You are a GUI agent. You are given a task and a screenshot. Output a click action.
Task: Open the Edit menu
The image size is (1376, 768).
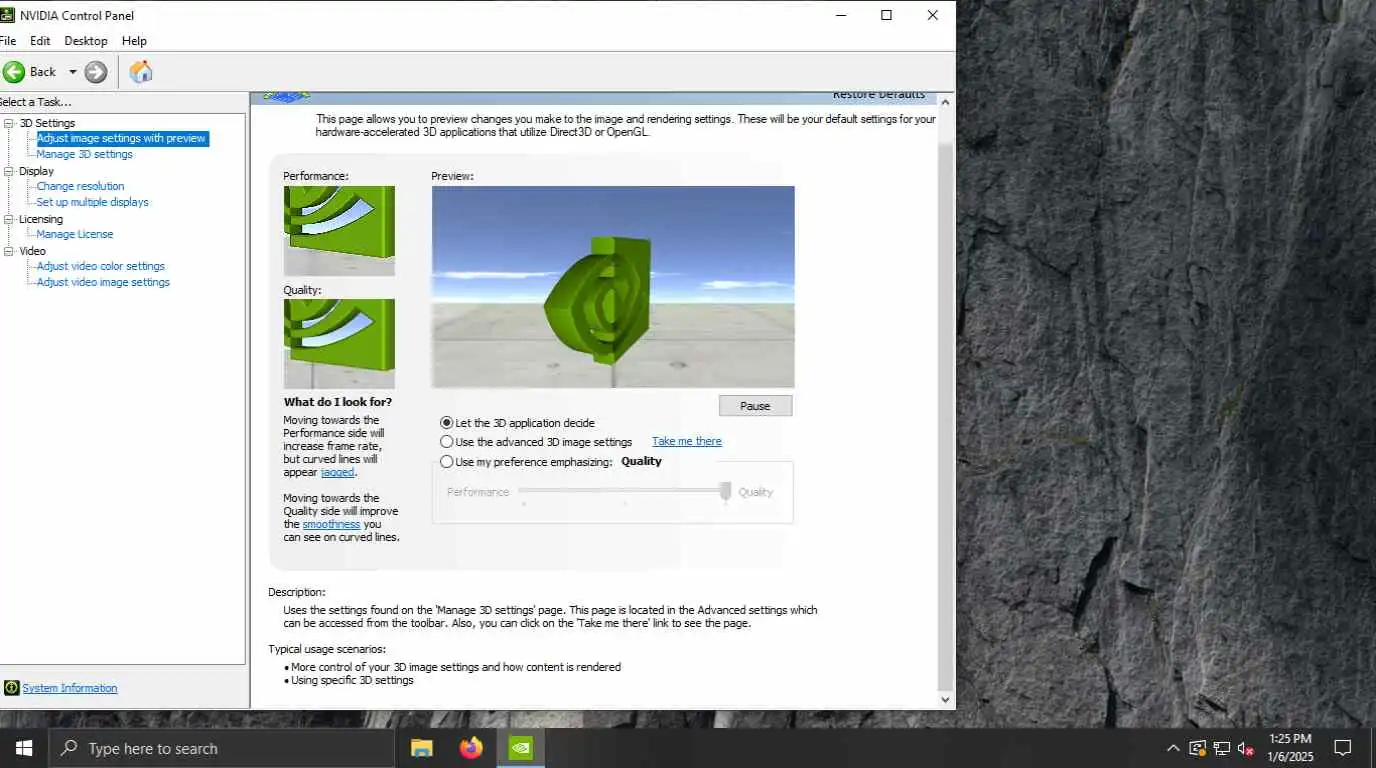click(x=40, y=41)
